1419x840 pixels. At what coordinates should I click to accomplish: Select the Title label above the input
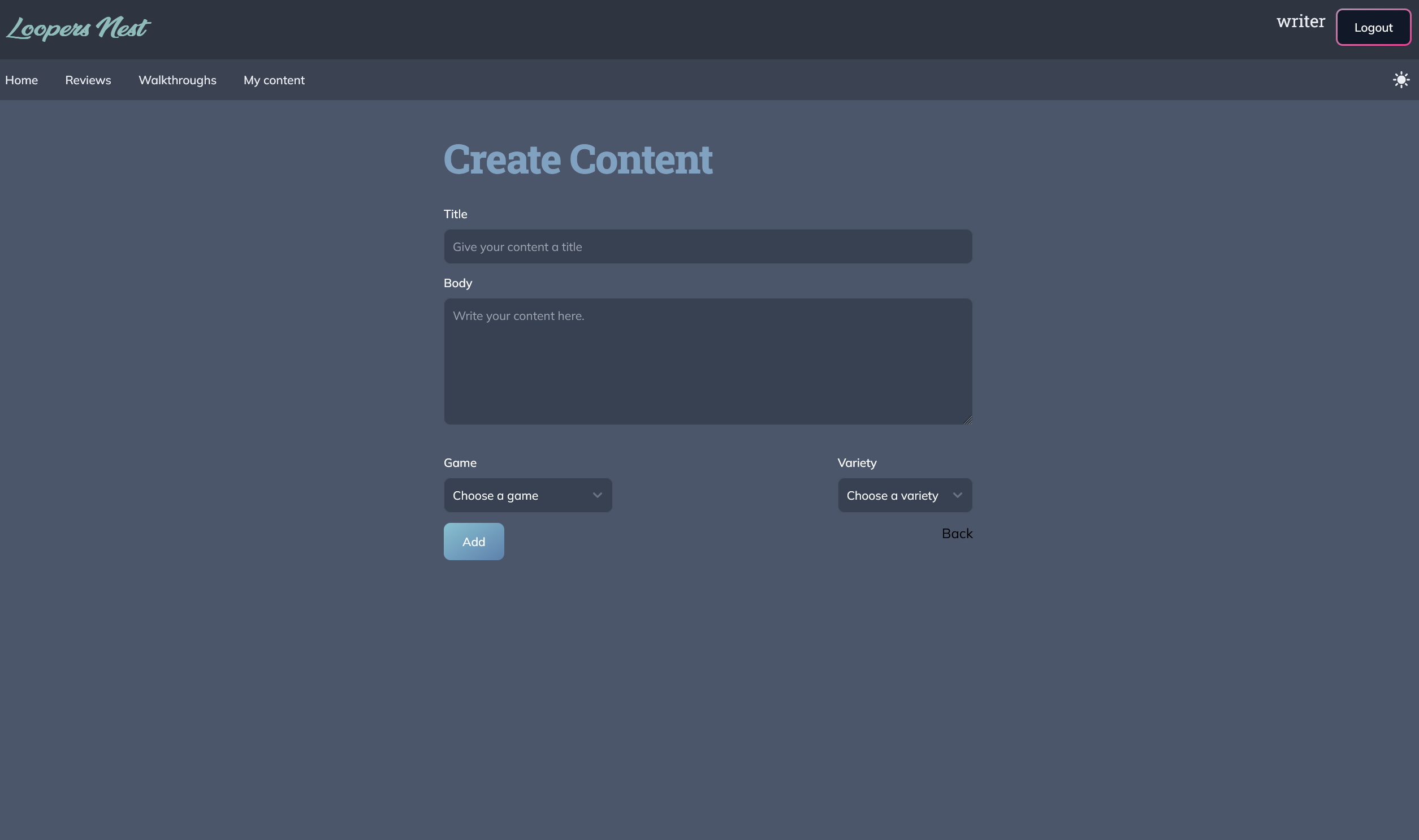click(x=456, y=214)
